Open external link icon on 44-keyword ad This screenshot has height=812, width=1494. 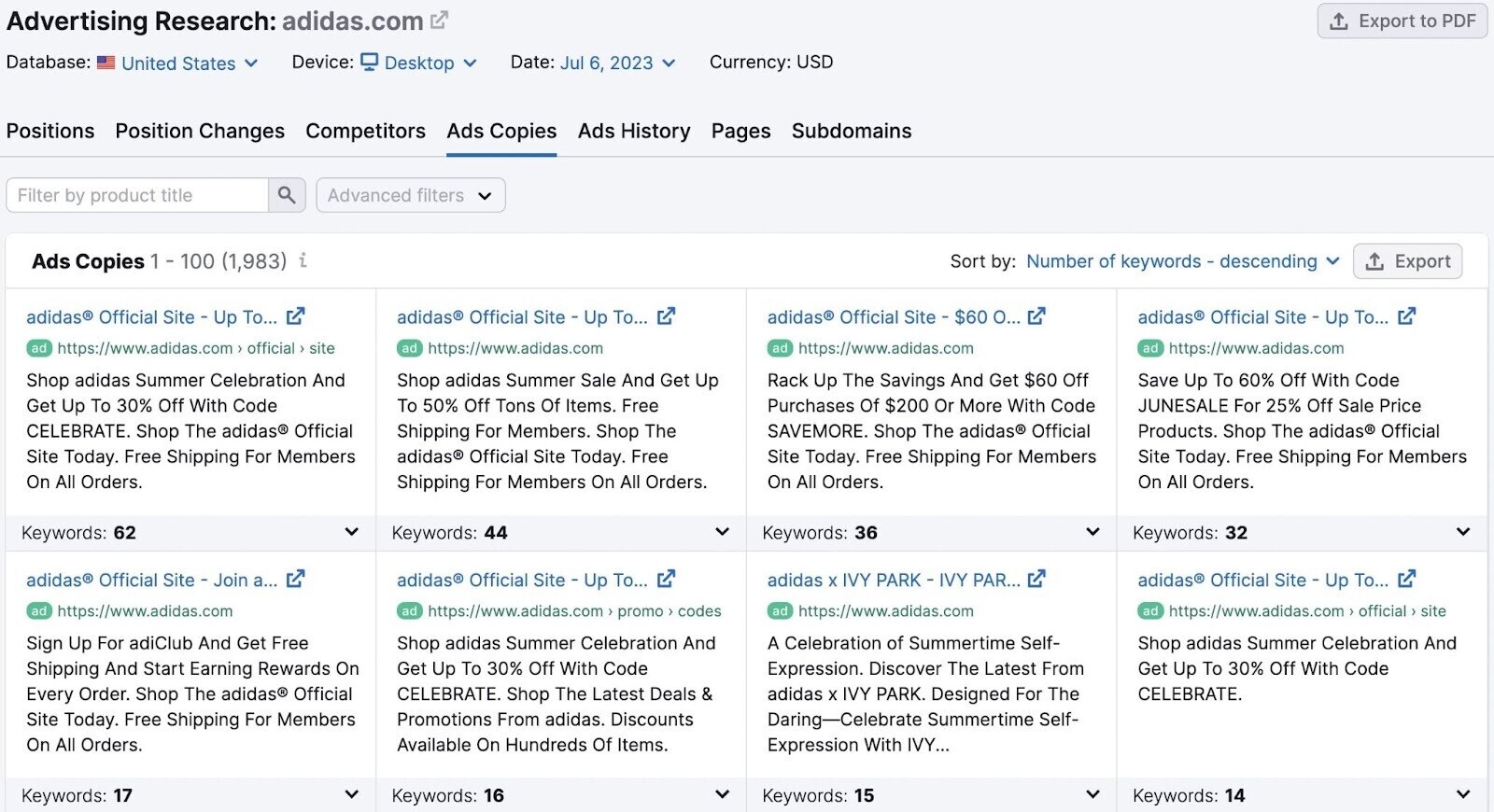[x=666, y=316]
